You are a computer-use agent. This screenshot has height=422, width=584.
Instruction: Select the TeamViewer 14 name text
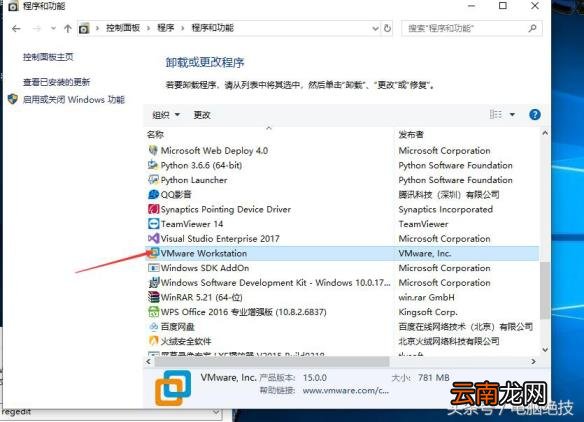pos(192,224)
